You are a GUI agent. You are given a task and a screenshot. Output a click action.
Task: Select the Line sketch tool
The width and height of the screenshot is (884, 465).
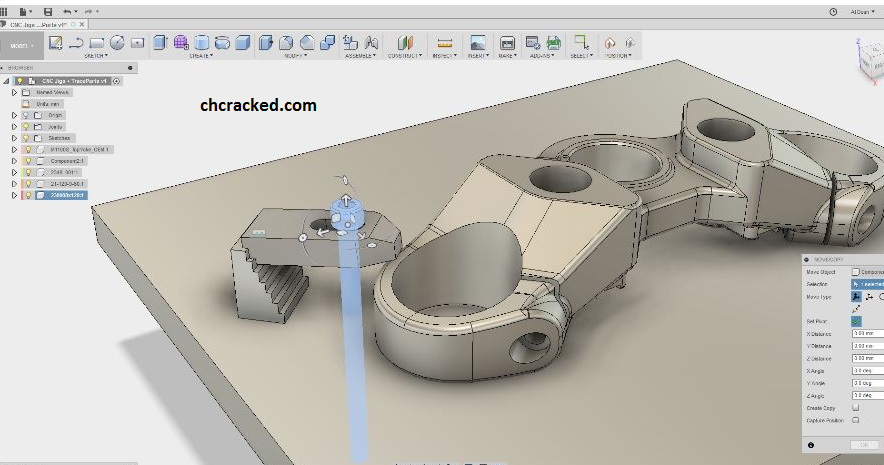pyautogui.click(x=76, y=43)
